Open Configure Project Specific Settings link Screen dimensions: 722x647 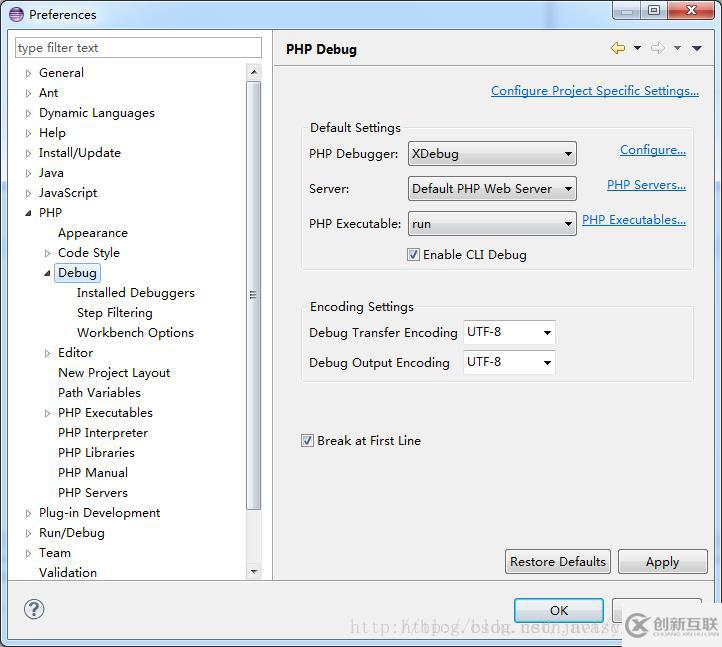(595, 91)
